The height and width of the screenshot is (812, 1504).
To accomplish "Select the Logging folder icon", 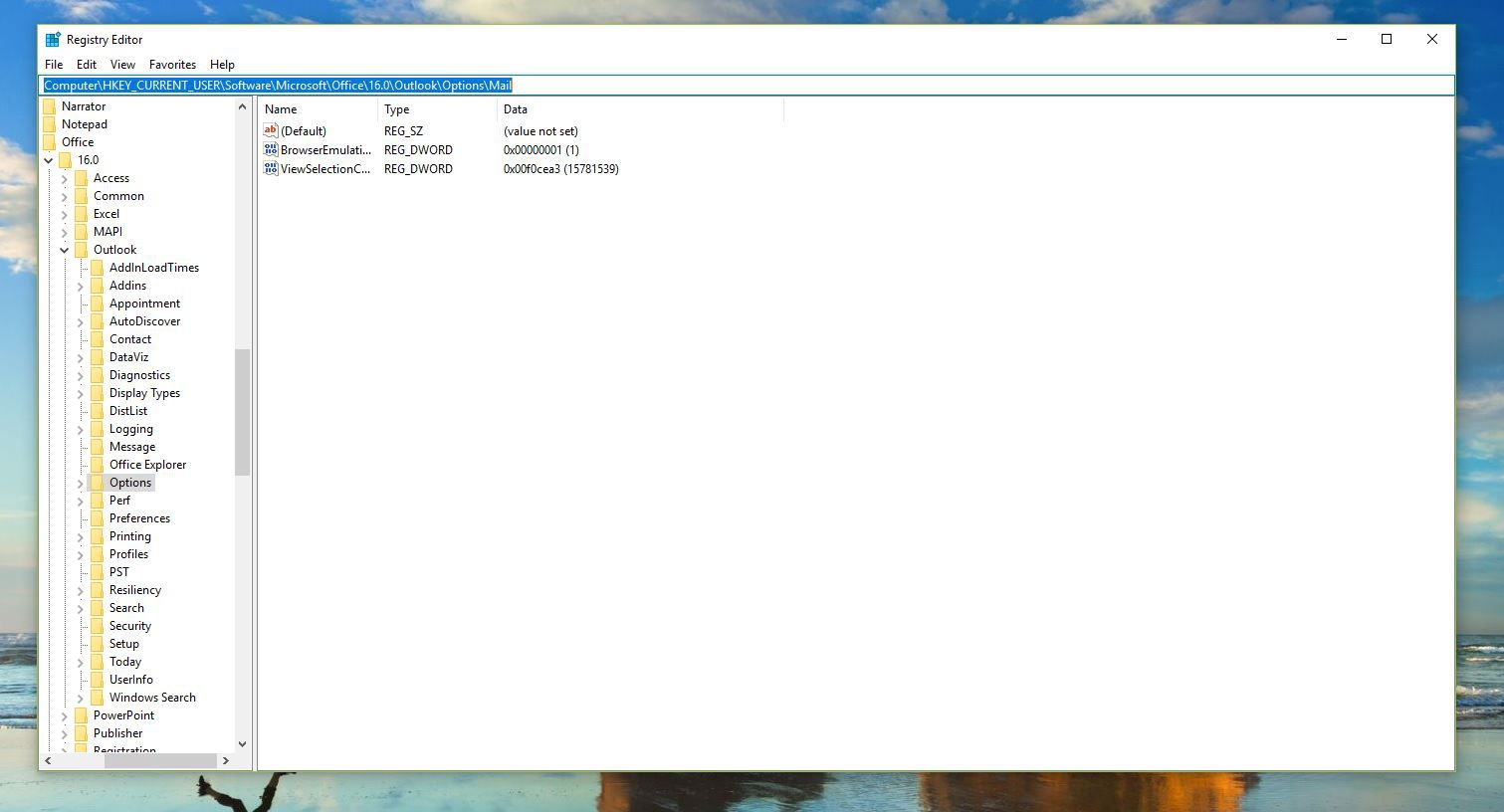I will (97, 429).
